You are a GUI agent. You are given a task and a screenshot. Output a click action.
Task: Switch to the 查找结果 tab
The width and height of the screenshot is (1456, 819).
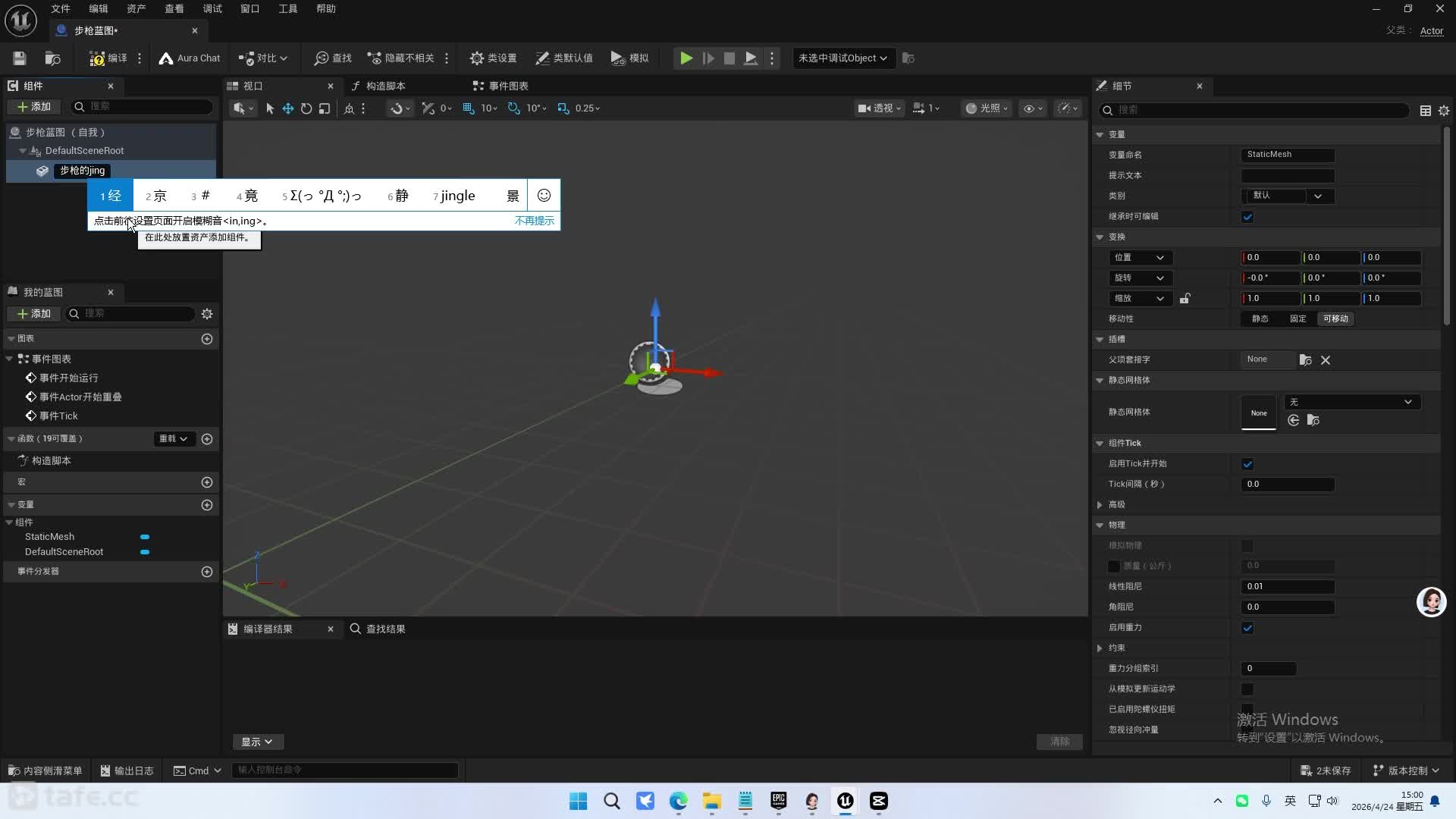(378, 629)
